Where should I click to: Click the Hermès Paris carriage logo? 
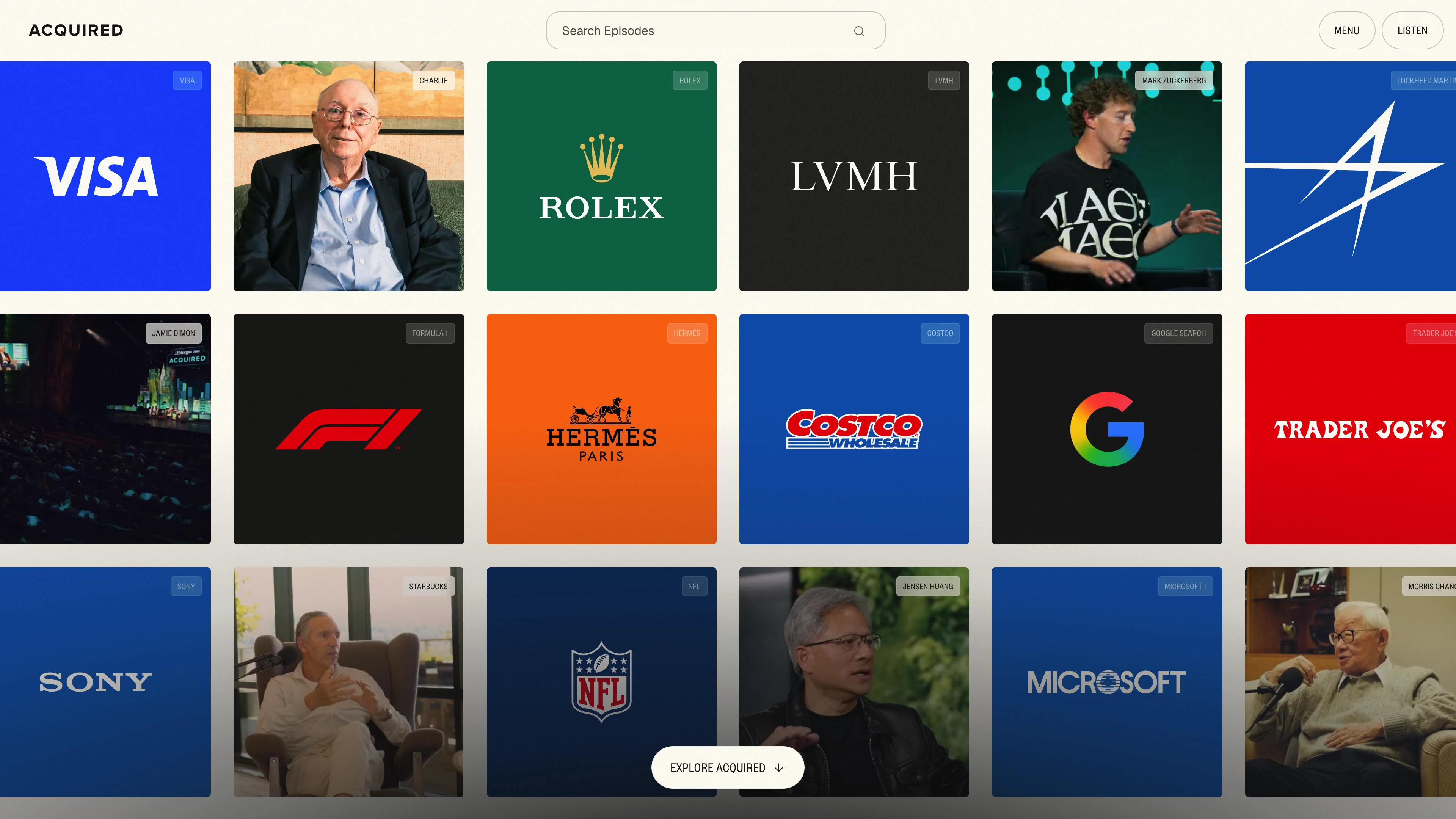tap(601, 429)
